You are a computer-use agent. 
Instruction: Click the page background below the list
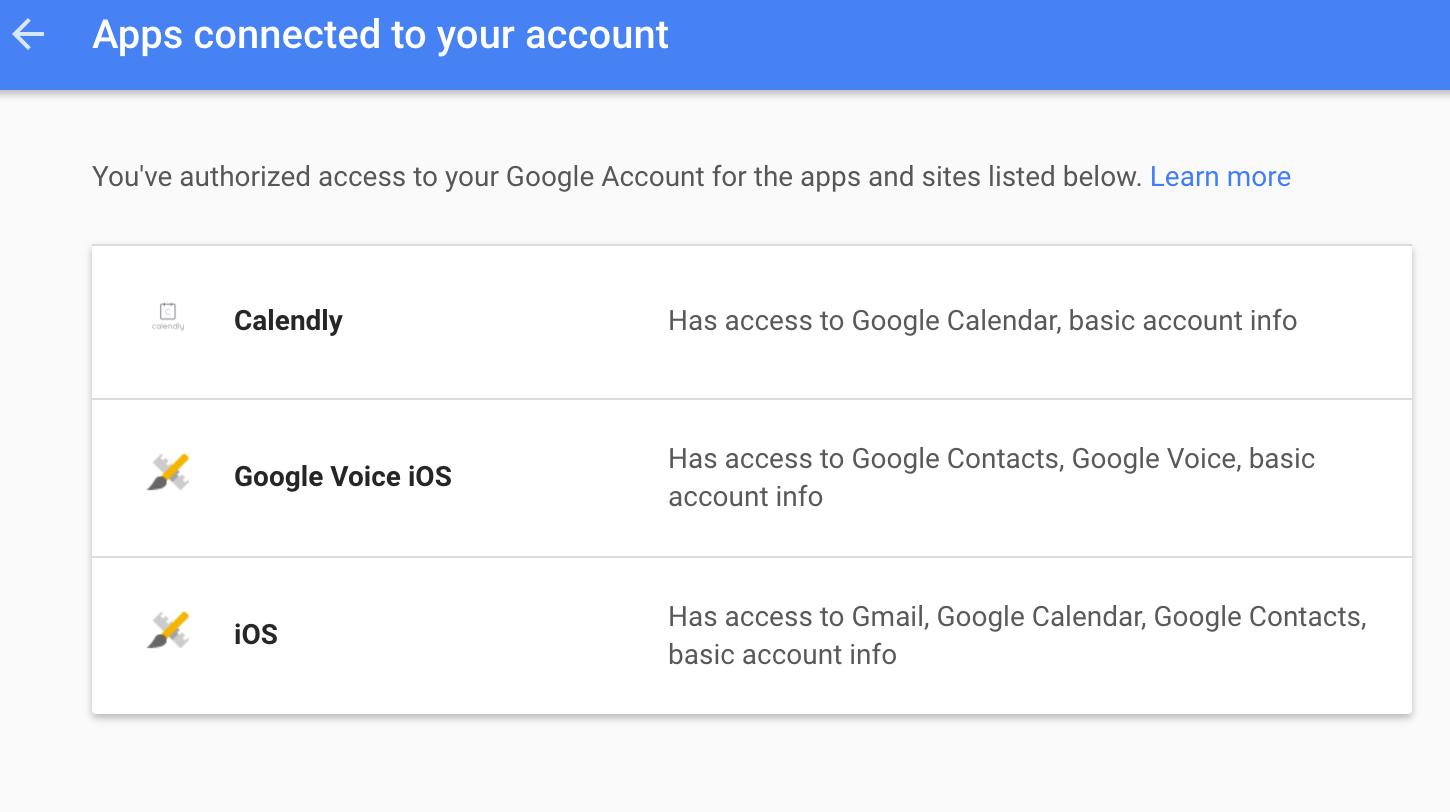(x=700, y=765)
